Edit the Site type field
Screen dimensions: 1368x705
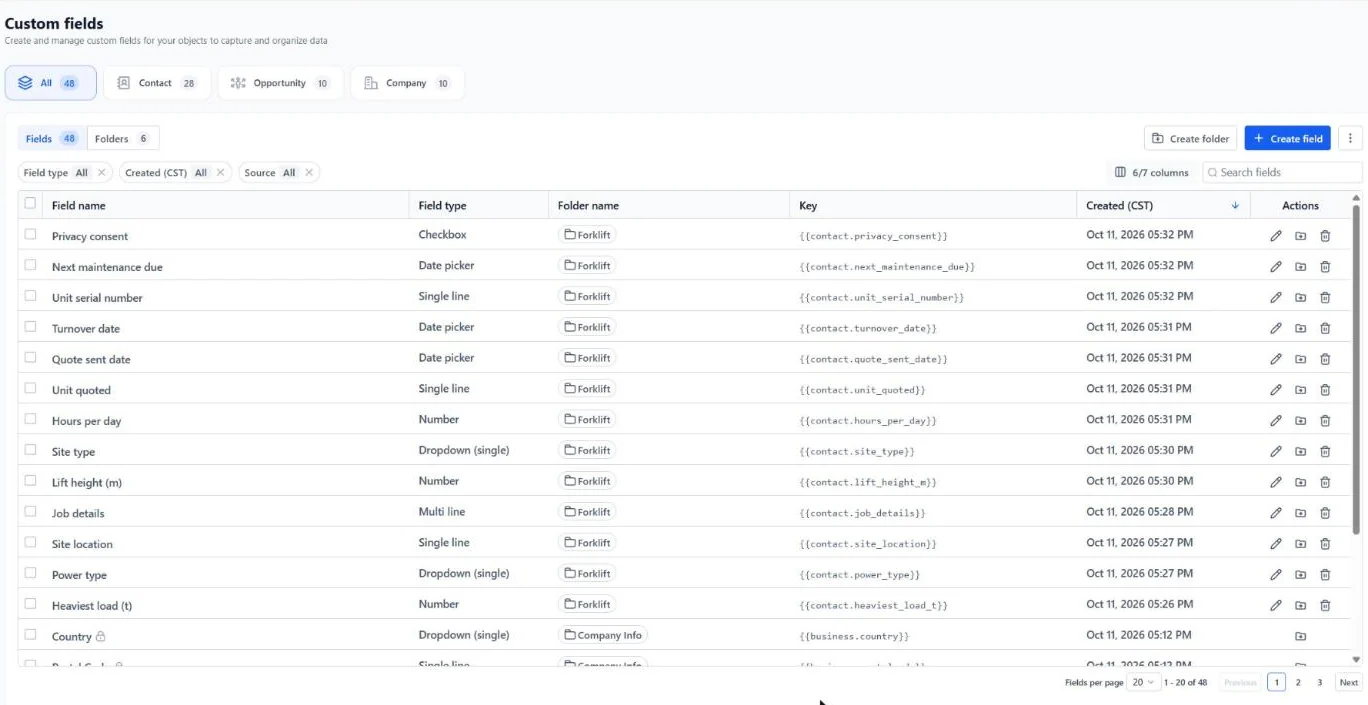(x=1276, y=452)
